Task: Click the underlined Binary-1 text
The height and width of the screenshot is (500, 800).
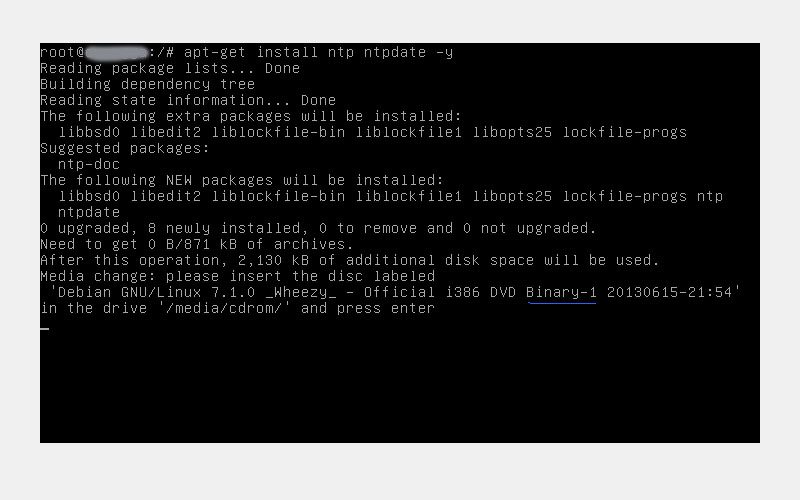Action: click(x=561, y=292)
